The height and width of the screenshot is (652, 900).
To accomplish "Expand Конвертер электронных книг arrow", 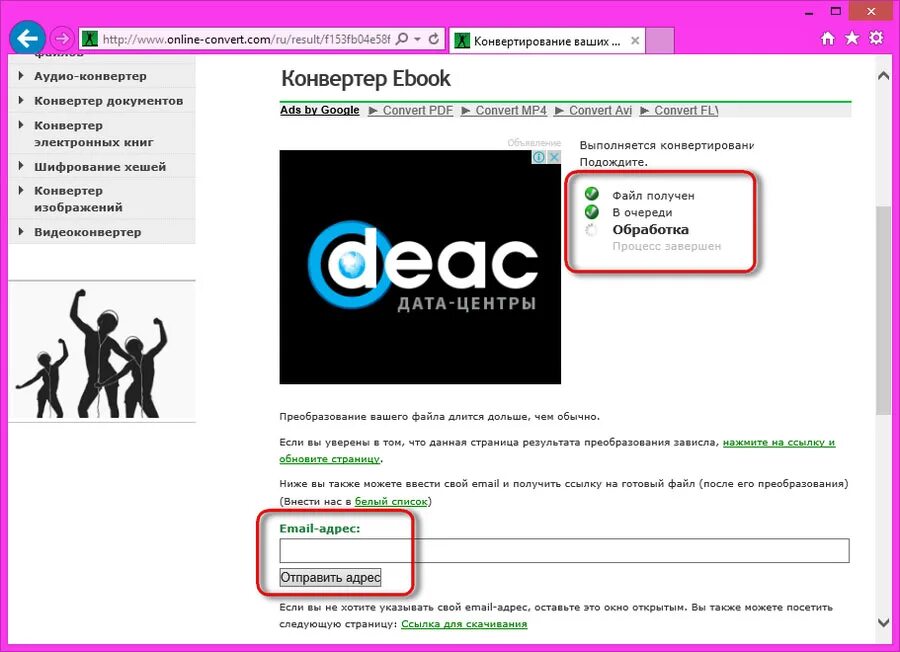I will point(21,125).
